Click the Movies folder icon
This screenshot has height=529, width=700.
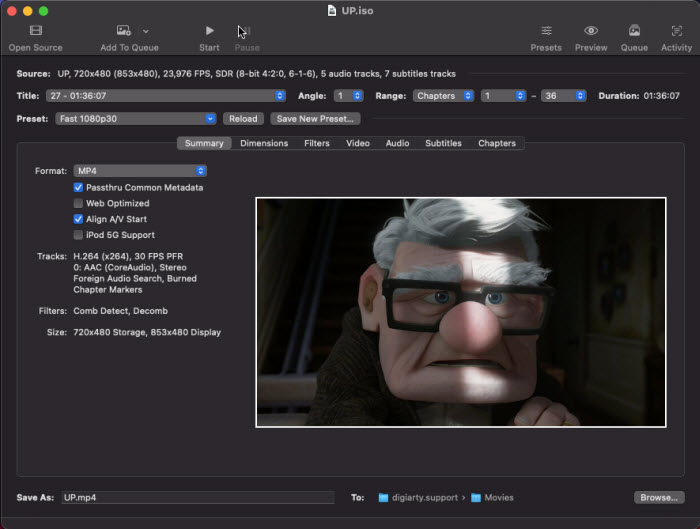[476, 497]
